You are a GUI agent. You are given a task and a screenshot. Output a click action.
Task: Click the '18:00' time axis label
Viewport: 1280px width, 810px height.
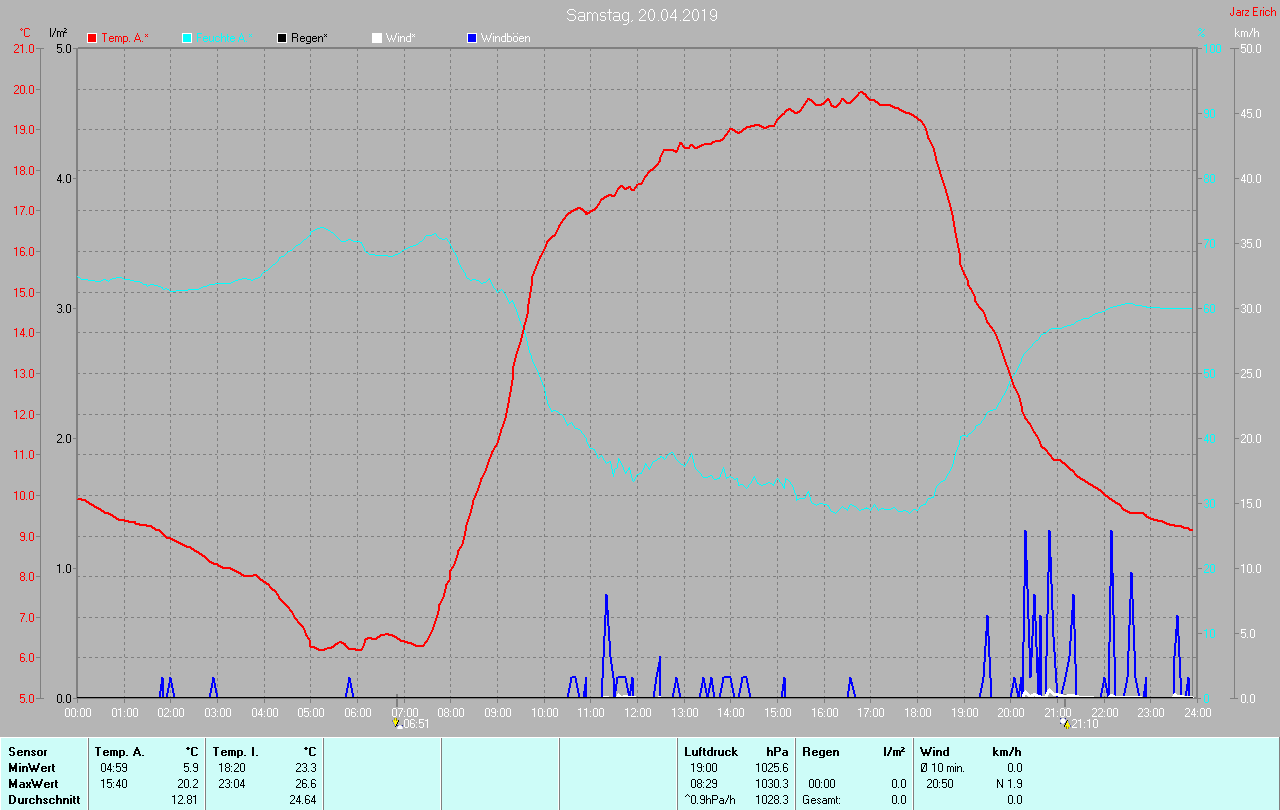[918, 712]
